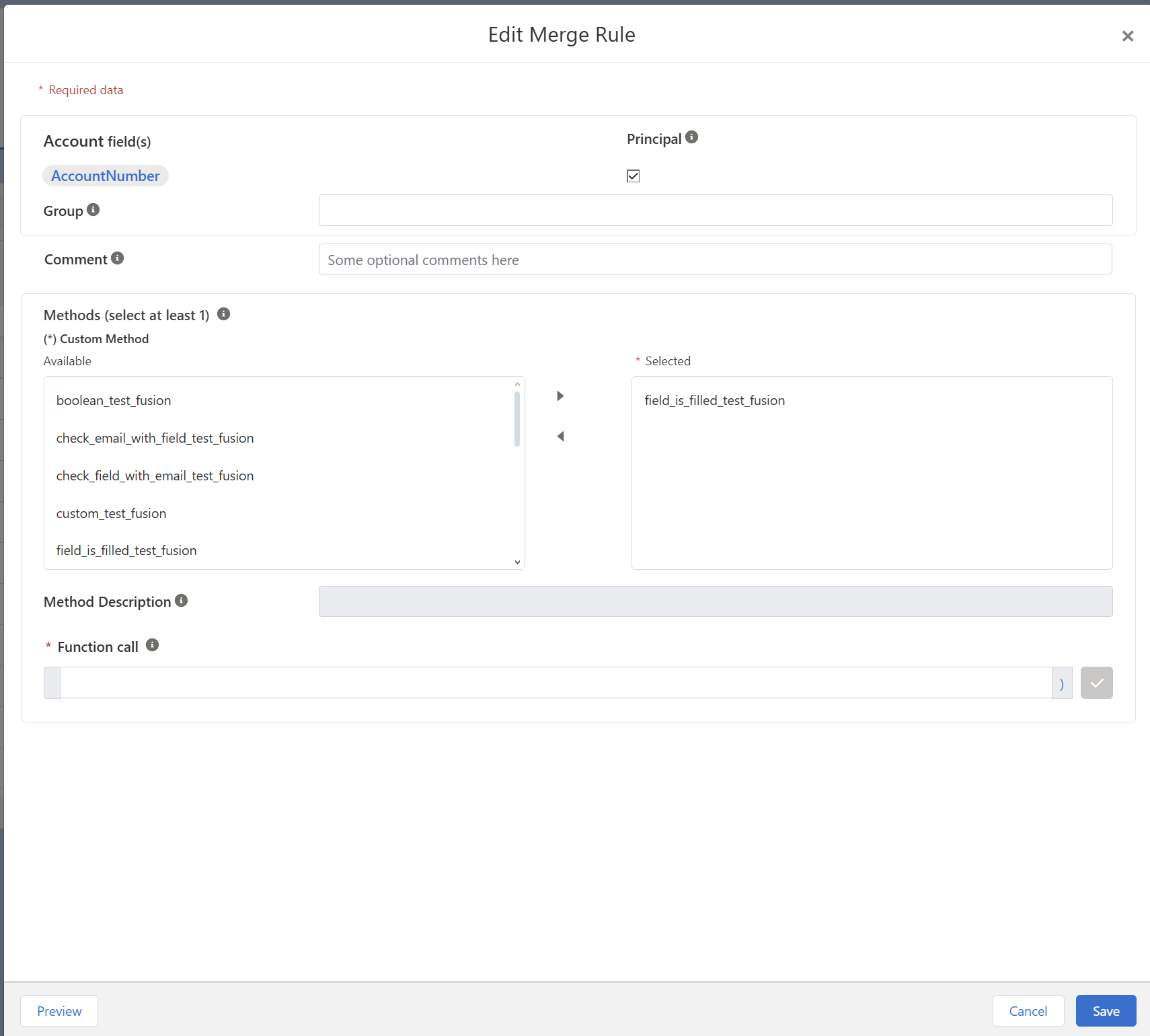Image resolution: width=1150 pixels, height=1036 pixels.
Task: Close the Edit Merge Rule dialog
Action: (1127, 36)
